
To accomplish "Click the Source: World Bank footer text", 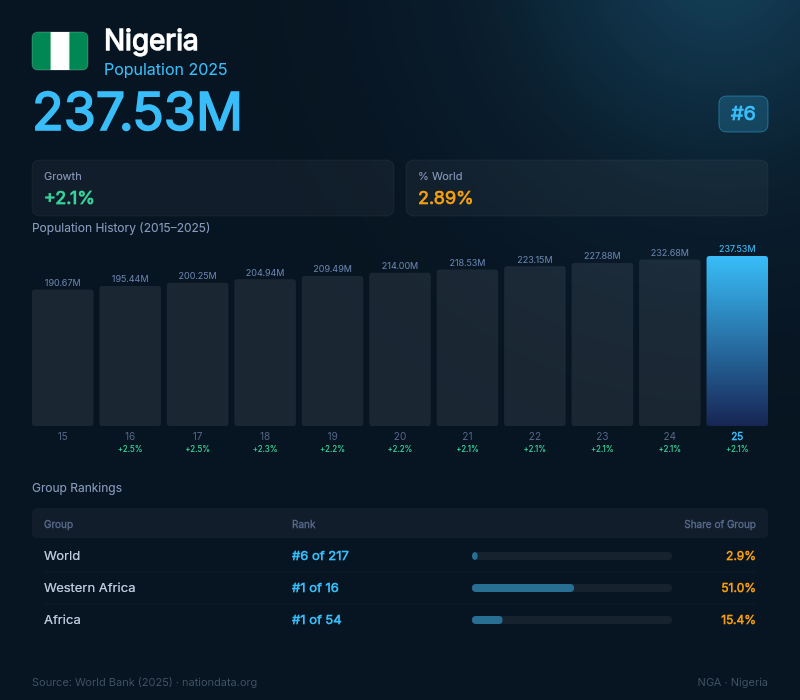I will tap(144, 682).
